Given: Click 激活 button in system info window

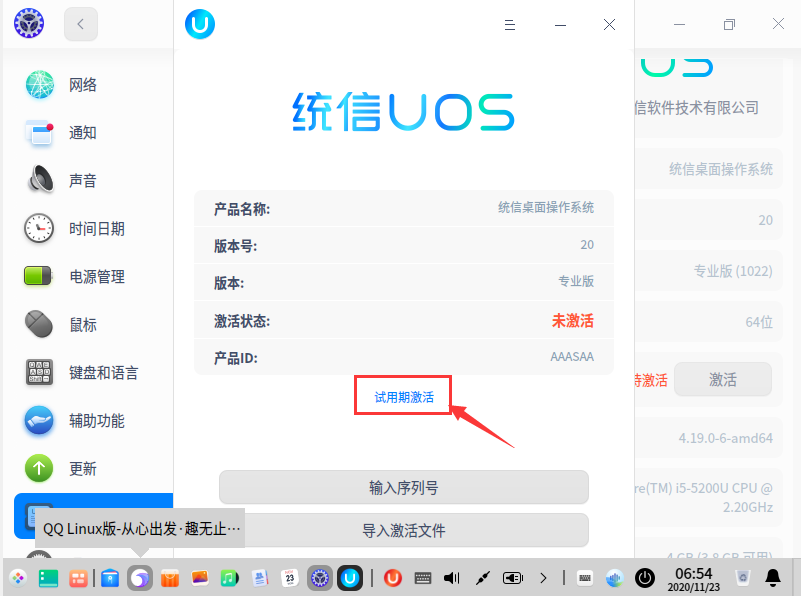Looking at the screenshot, I should click(x=723, y=379).
